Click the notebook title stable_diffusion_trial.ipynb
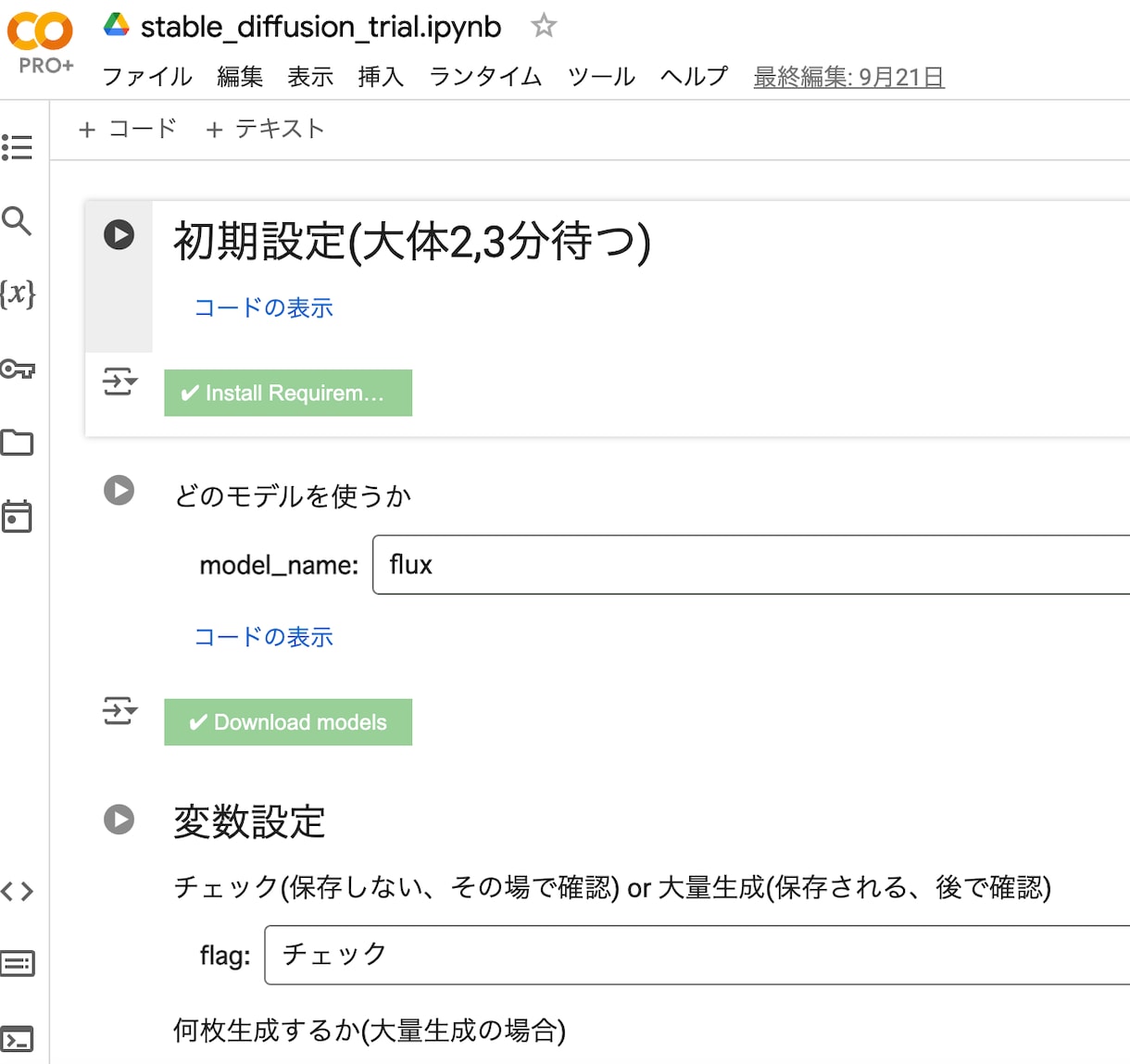1130x1064 pixels. click(320, 27)
